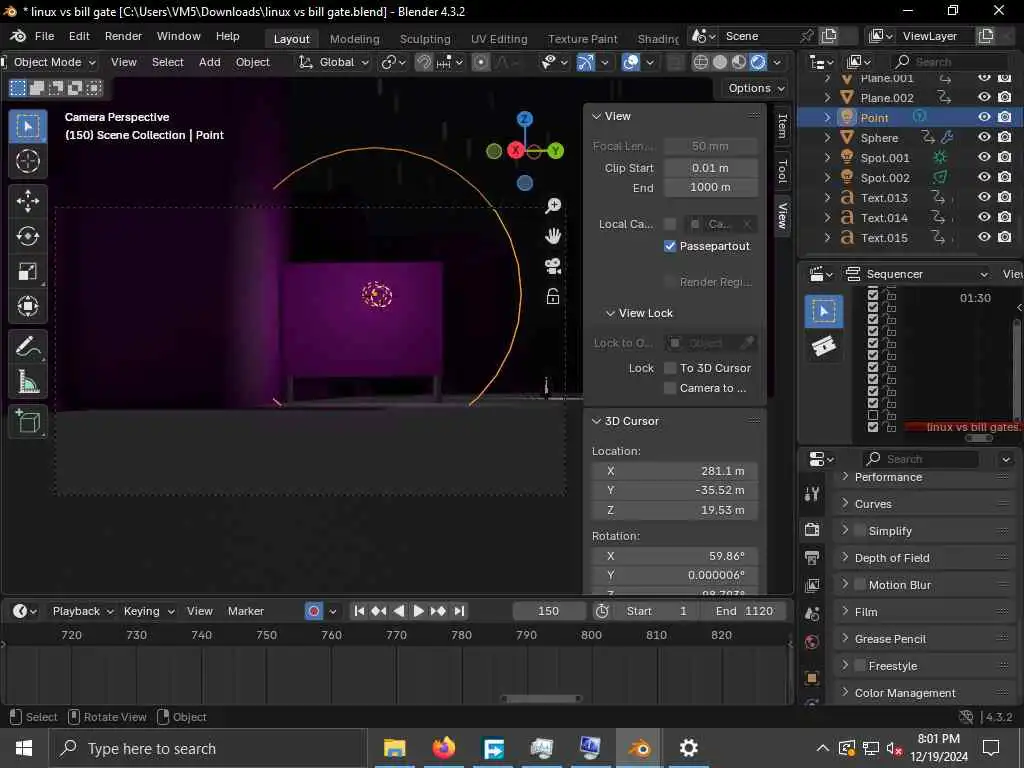Image resolution: width=1024 pixels, height=768 pixels.
Task: Click the 3D Cursor Location X field
Action: click(x=675, y=471)
